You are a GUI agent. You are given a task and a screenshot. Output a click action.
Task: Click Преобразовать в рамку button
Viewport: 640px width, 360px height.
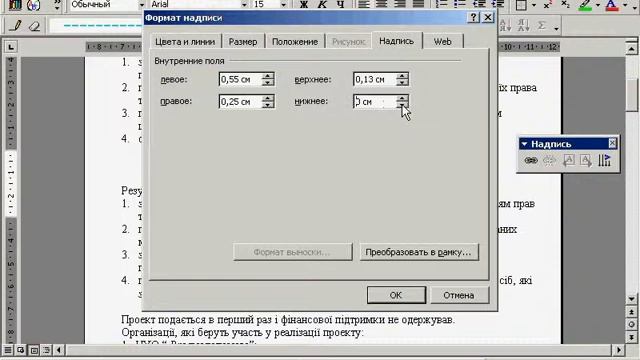[x=418, y=252]
